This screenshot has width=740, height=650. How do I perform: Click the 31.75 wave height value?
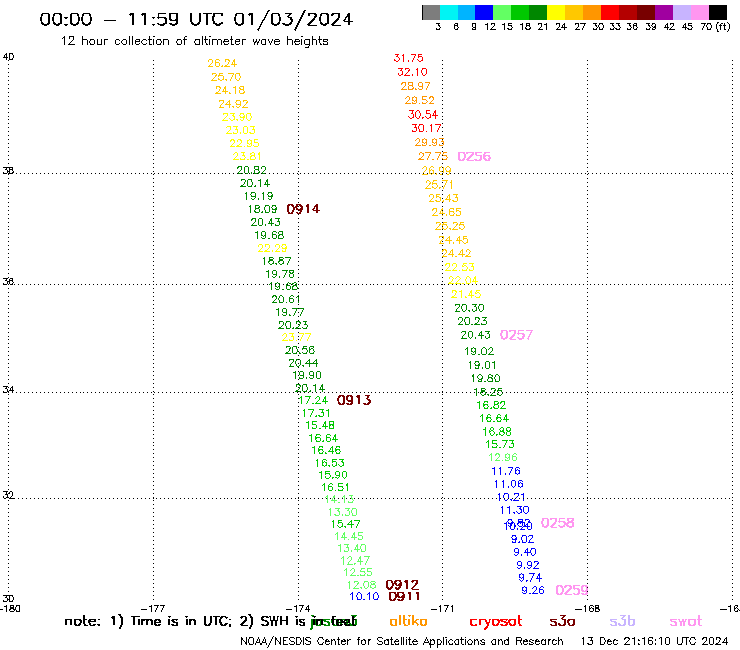(408, 58)
